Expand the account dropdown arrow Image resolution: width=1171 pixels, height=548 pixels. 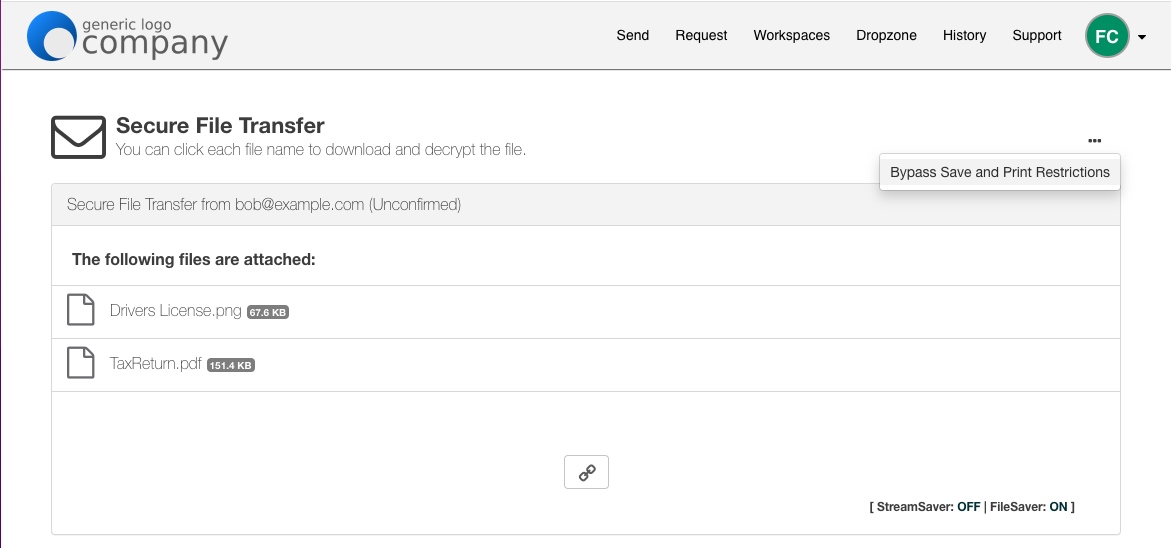point(1142,37)
